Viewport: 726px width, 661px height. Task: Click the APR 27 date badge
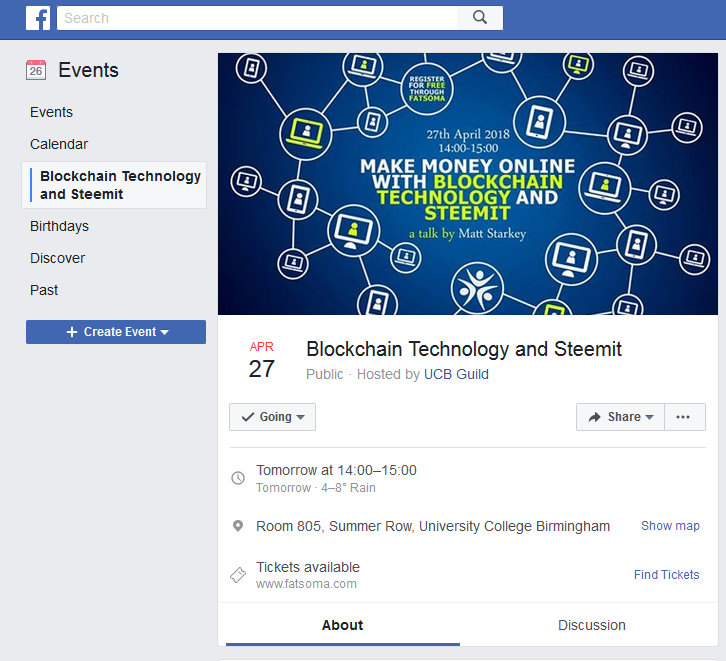tap(262, 361)
